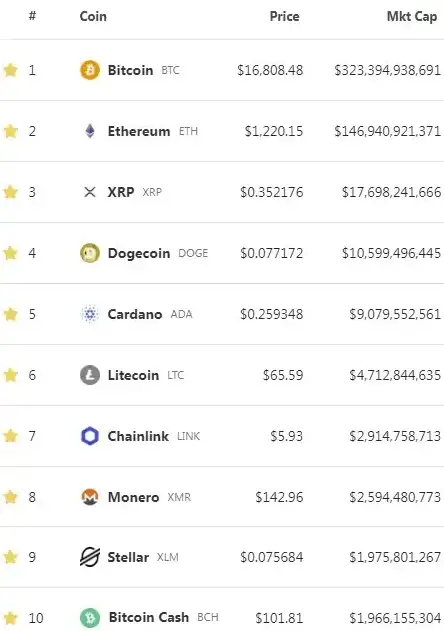Toggle the star next to Monero
Screen dimensions: 444x631
tap(10, 497)
